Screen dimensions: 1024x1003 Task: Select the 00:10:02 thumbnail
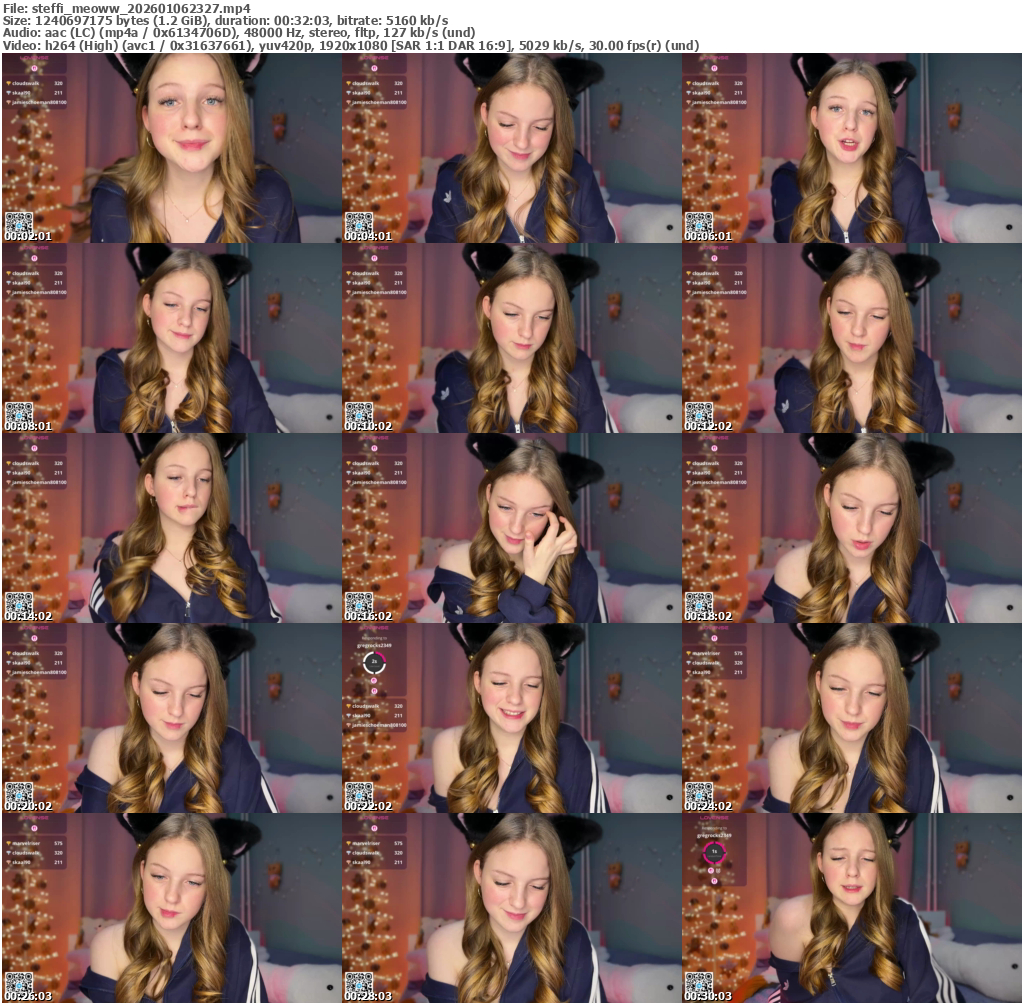[x=511, y=338]
